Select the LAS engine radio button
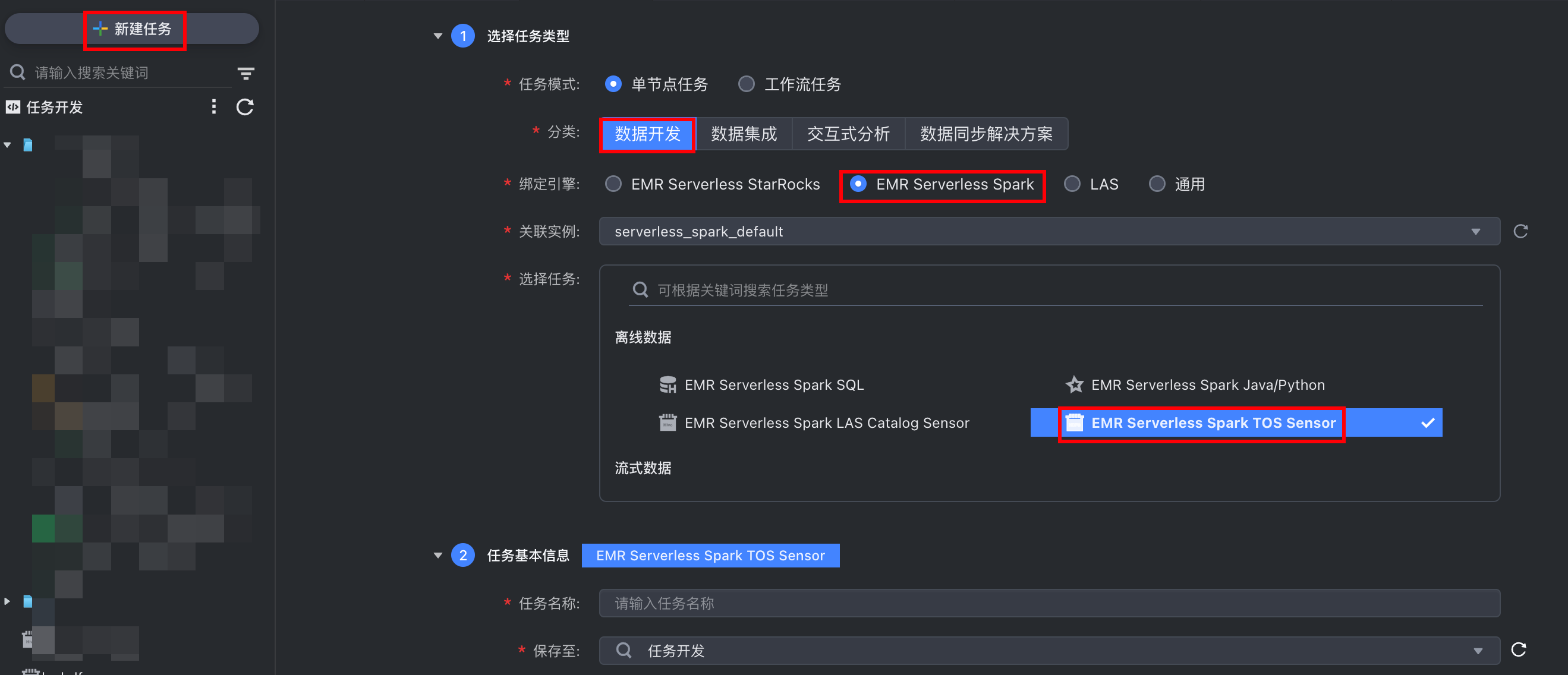The image size is (1568, 675). 1072,184
